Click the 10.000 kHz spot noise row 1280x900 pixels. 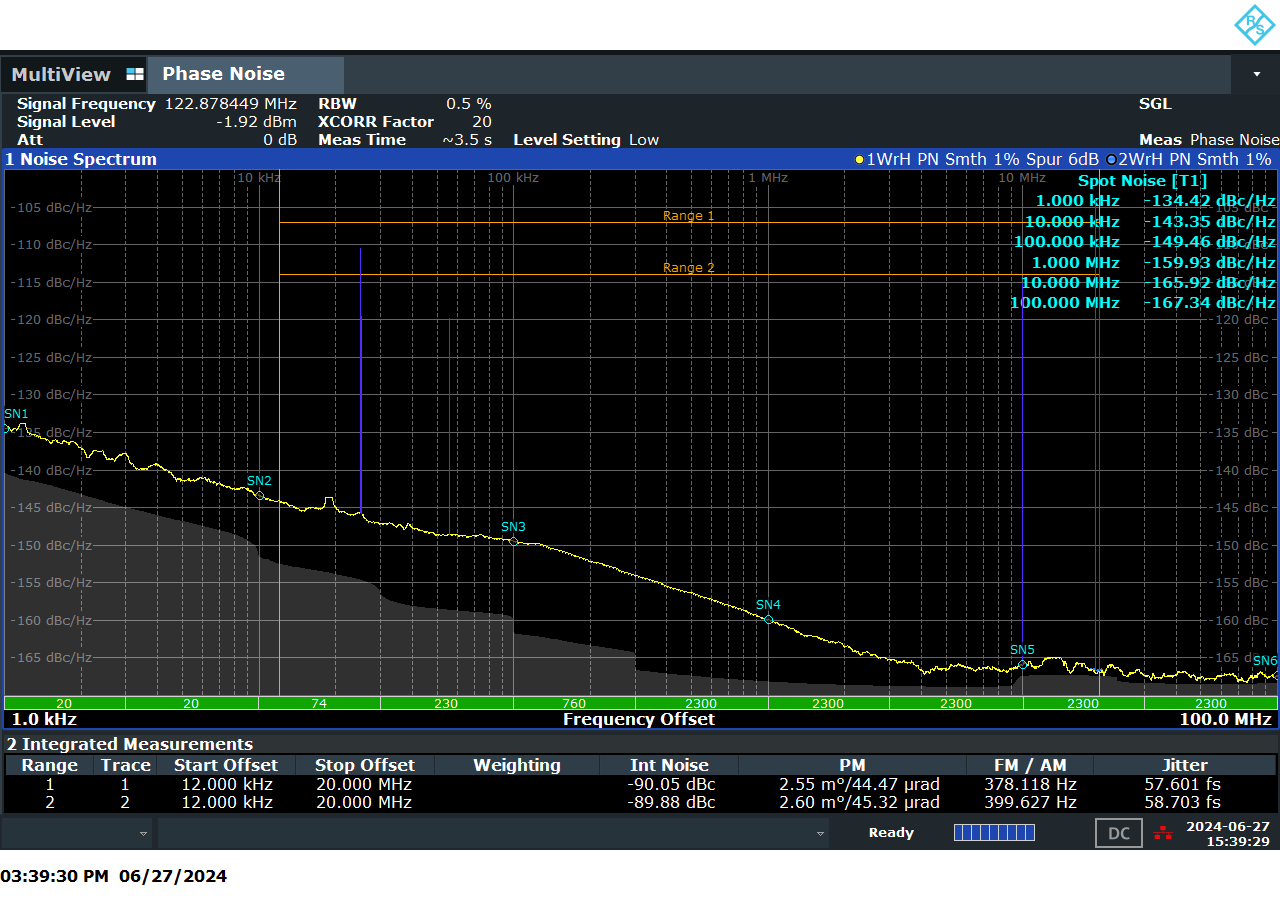pos(1150,222)
